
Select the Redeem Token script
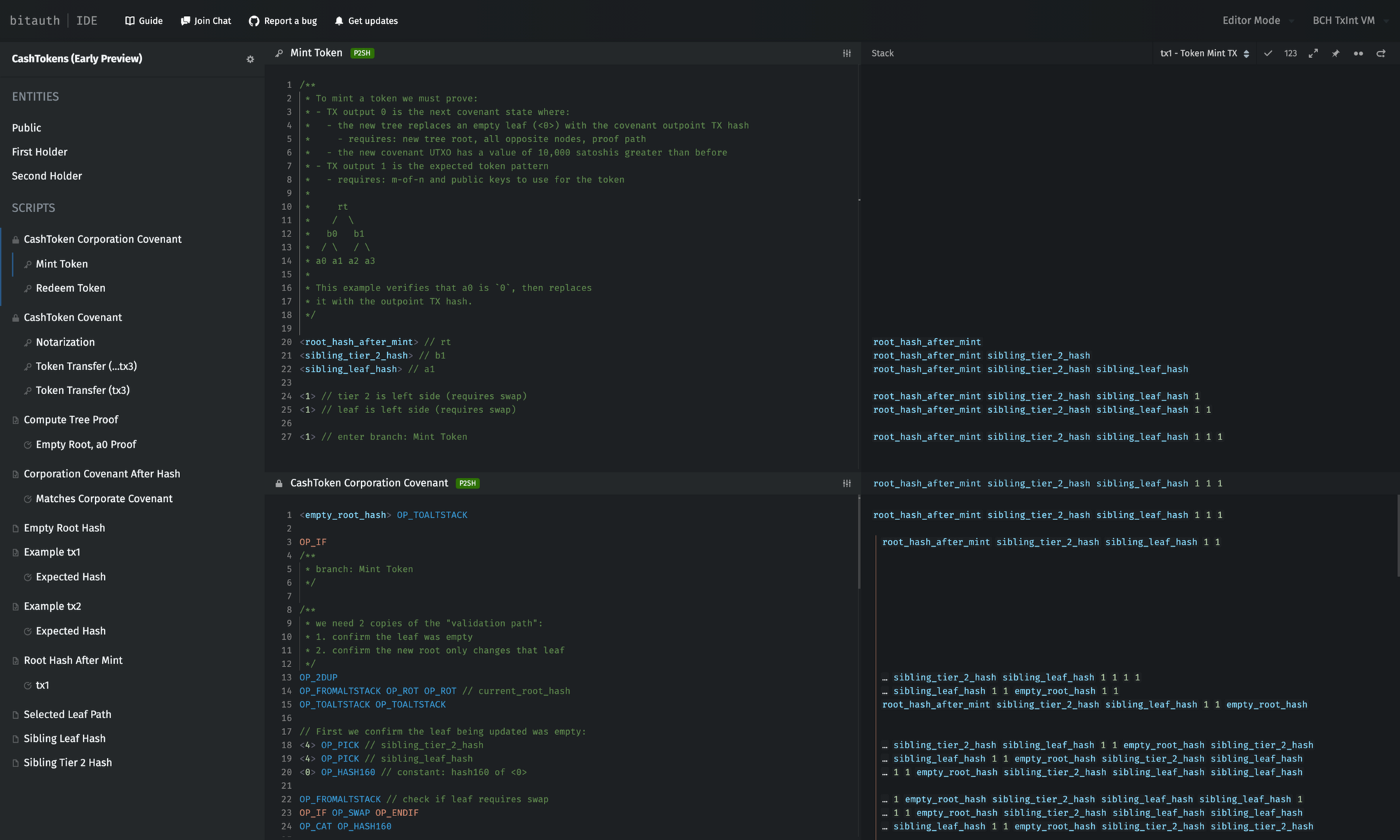tap(70, 288)
